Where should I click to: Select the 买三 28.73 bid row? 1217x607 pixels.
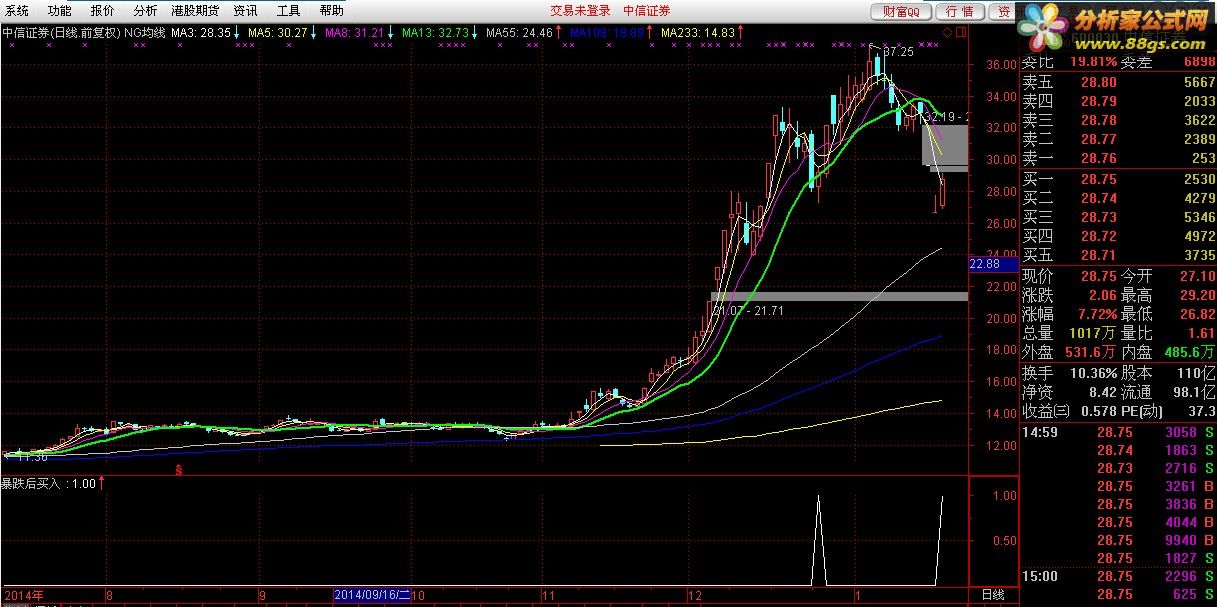point(1118,217)
